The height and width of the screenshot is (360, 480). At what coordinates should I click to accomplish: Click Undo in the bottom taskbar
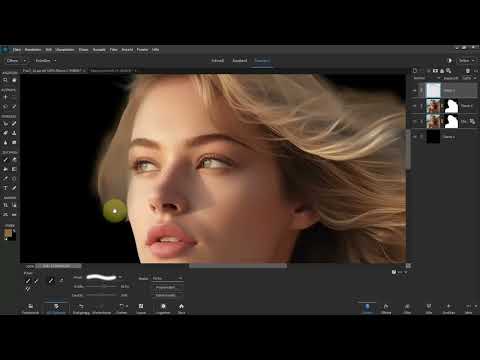81,308
